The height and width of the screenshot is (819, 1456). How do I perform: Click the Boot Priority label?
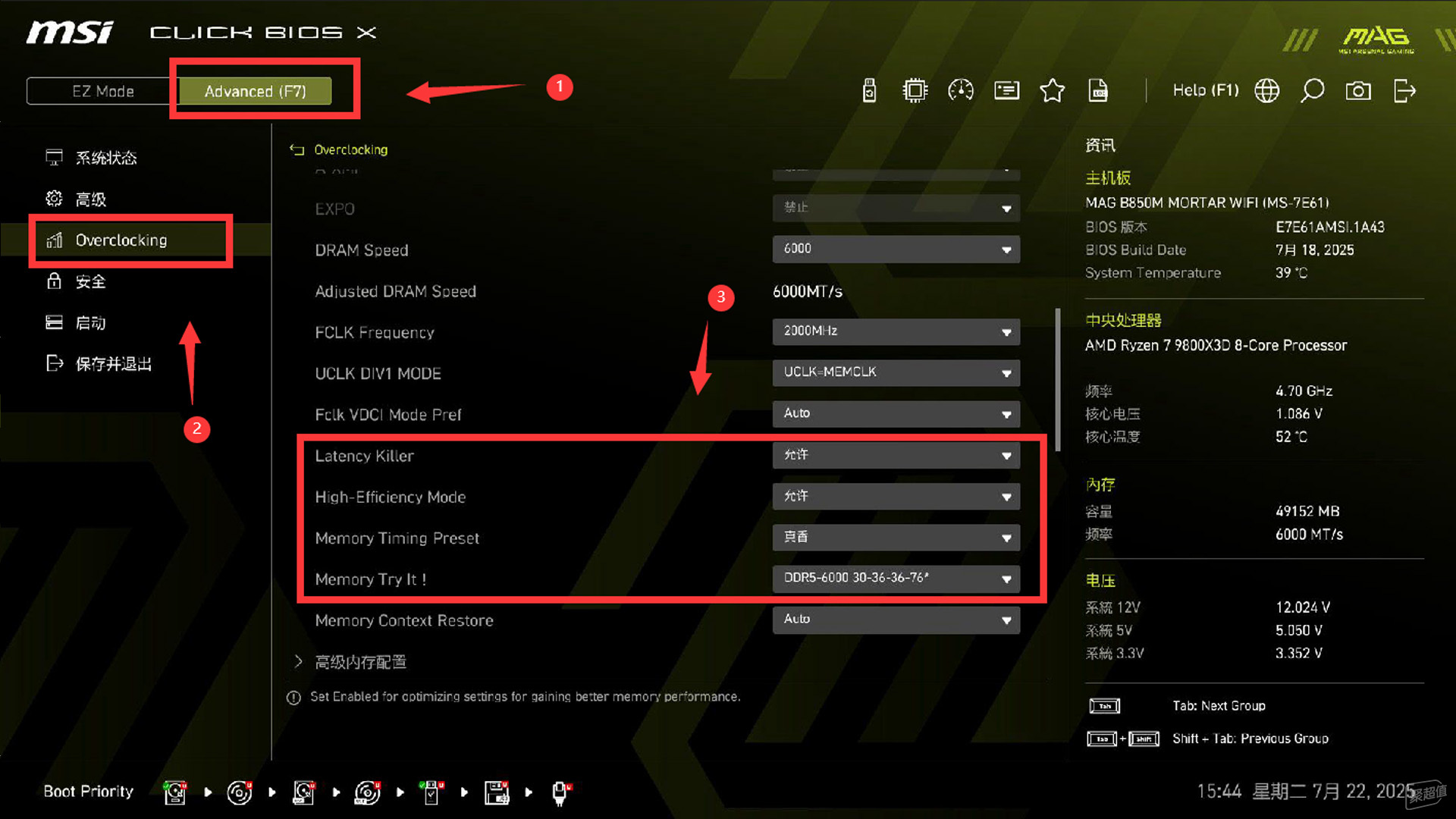pos(88,792)
